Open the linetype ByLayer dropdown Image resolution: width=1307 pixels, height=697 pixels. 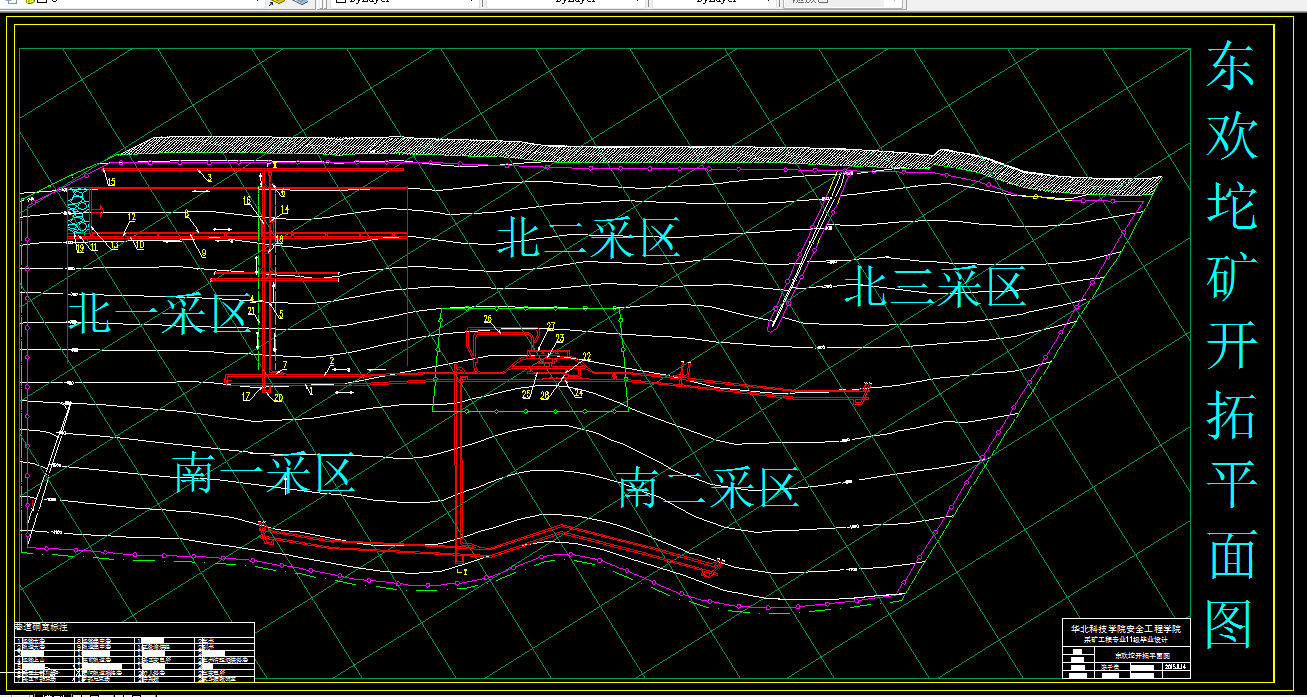click(x=565, y=3)
